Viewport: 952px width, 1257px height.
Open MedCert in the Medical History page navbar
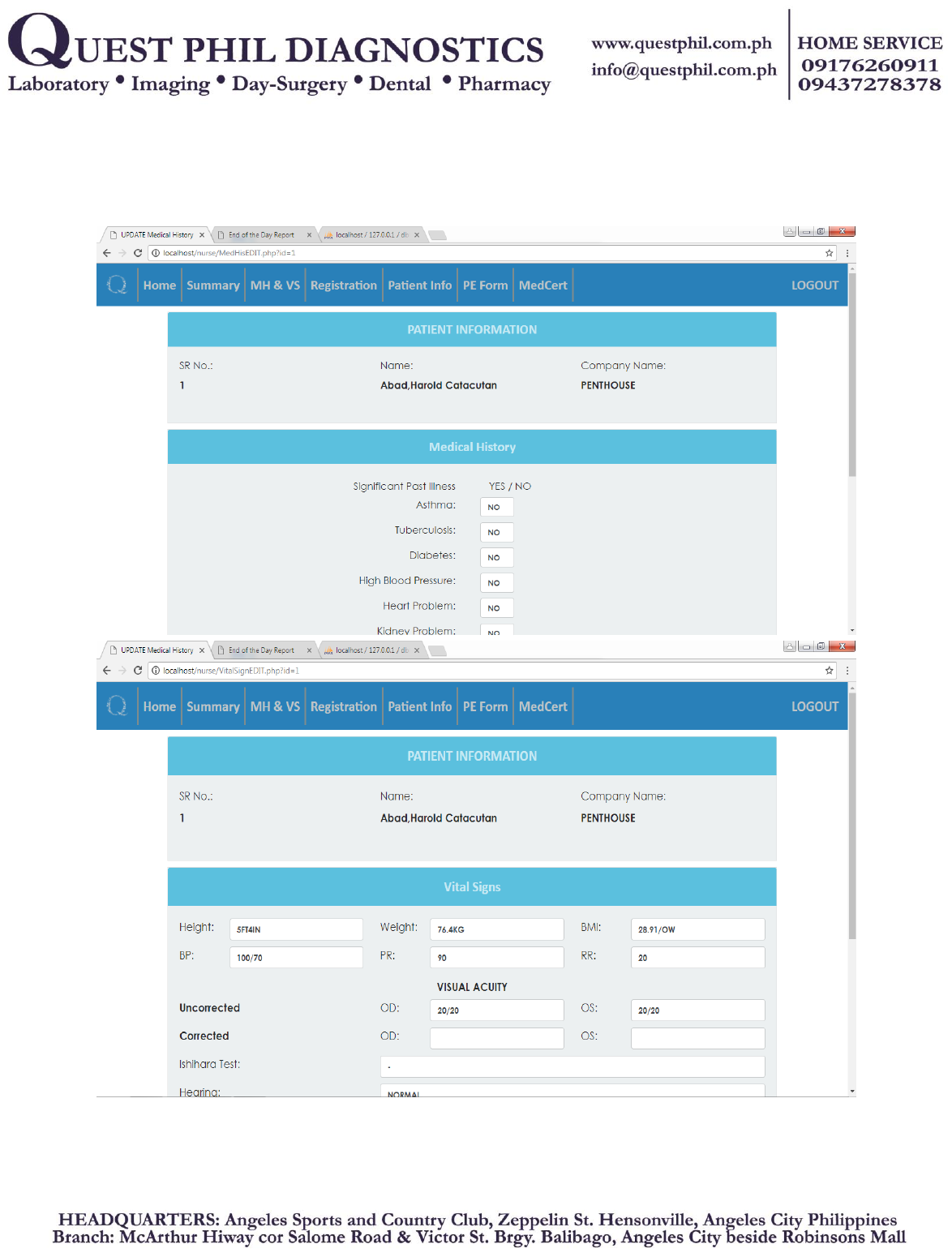(543, 285)
